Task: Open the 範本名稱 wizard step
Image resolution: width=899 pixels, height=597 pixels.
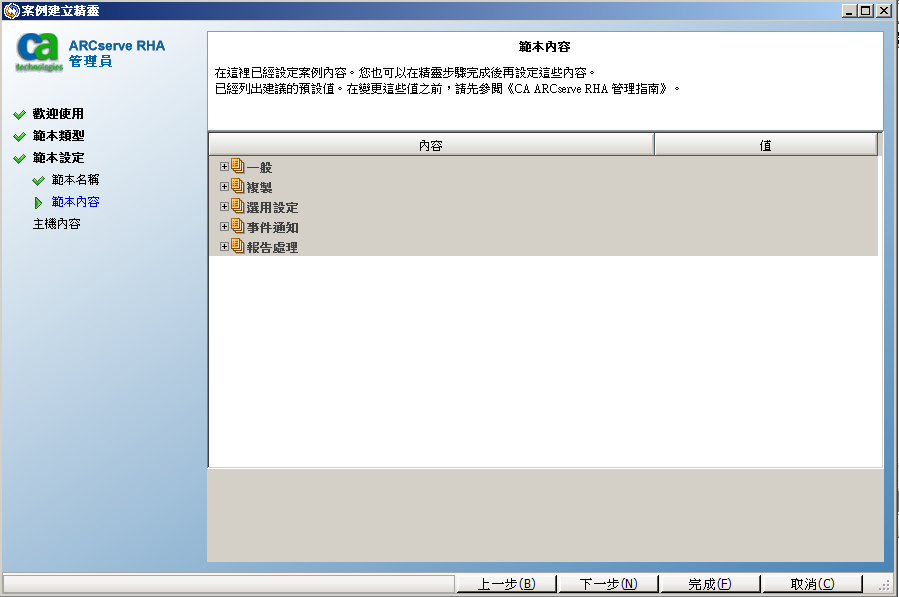Action: [75, 180]
